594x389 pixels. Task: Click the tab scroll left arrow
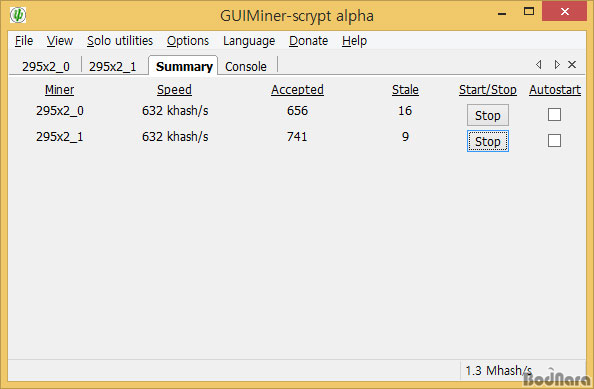(538, 65)
